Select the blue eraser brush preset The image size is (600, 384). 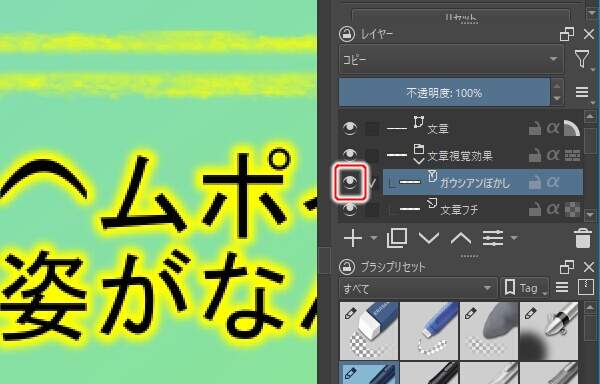pos(429,331)
